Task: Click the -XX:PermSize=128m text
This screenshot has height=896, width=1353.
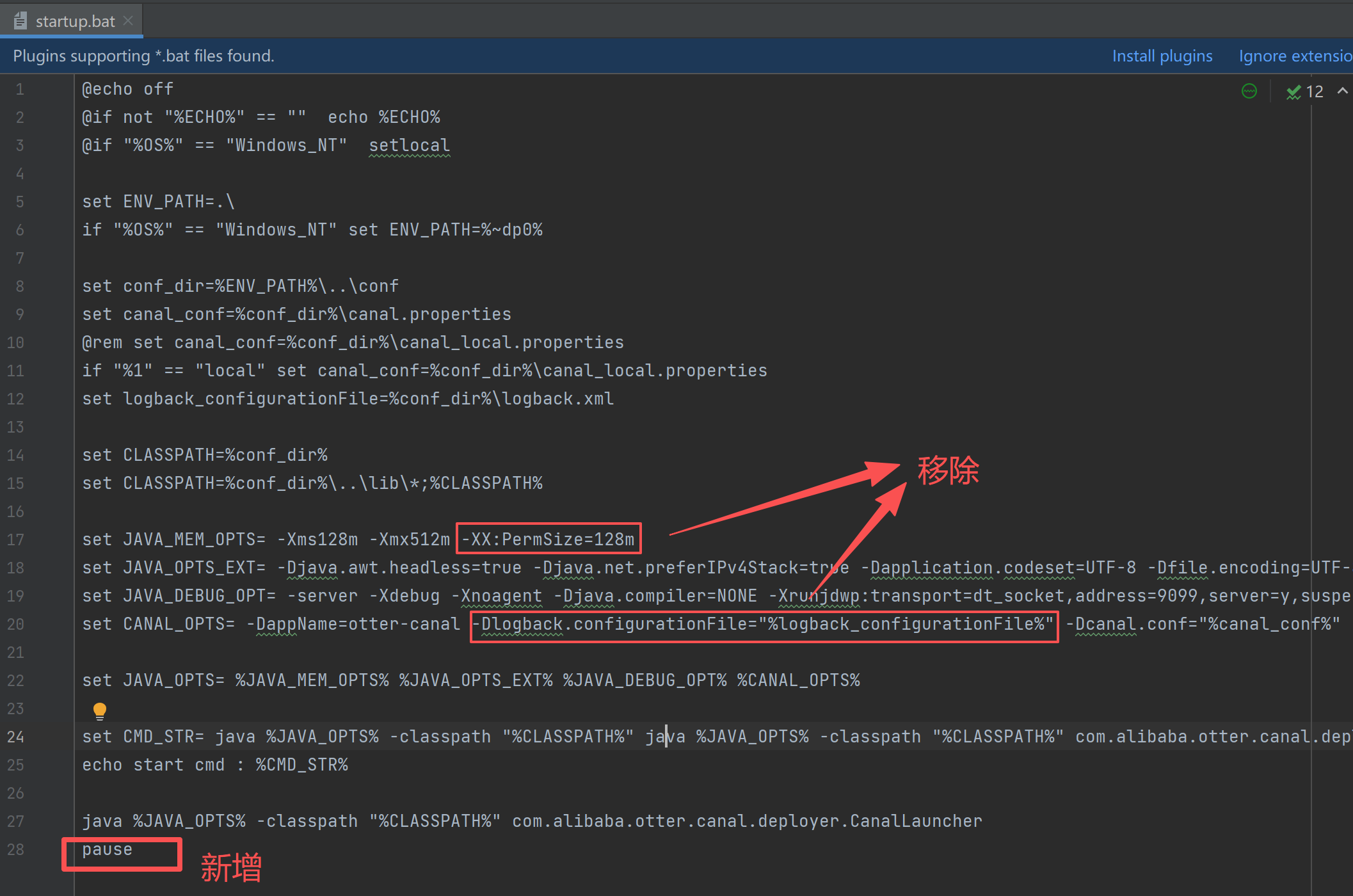Action: [x=548, y=540]
